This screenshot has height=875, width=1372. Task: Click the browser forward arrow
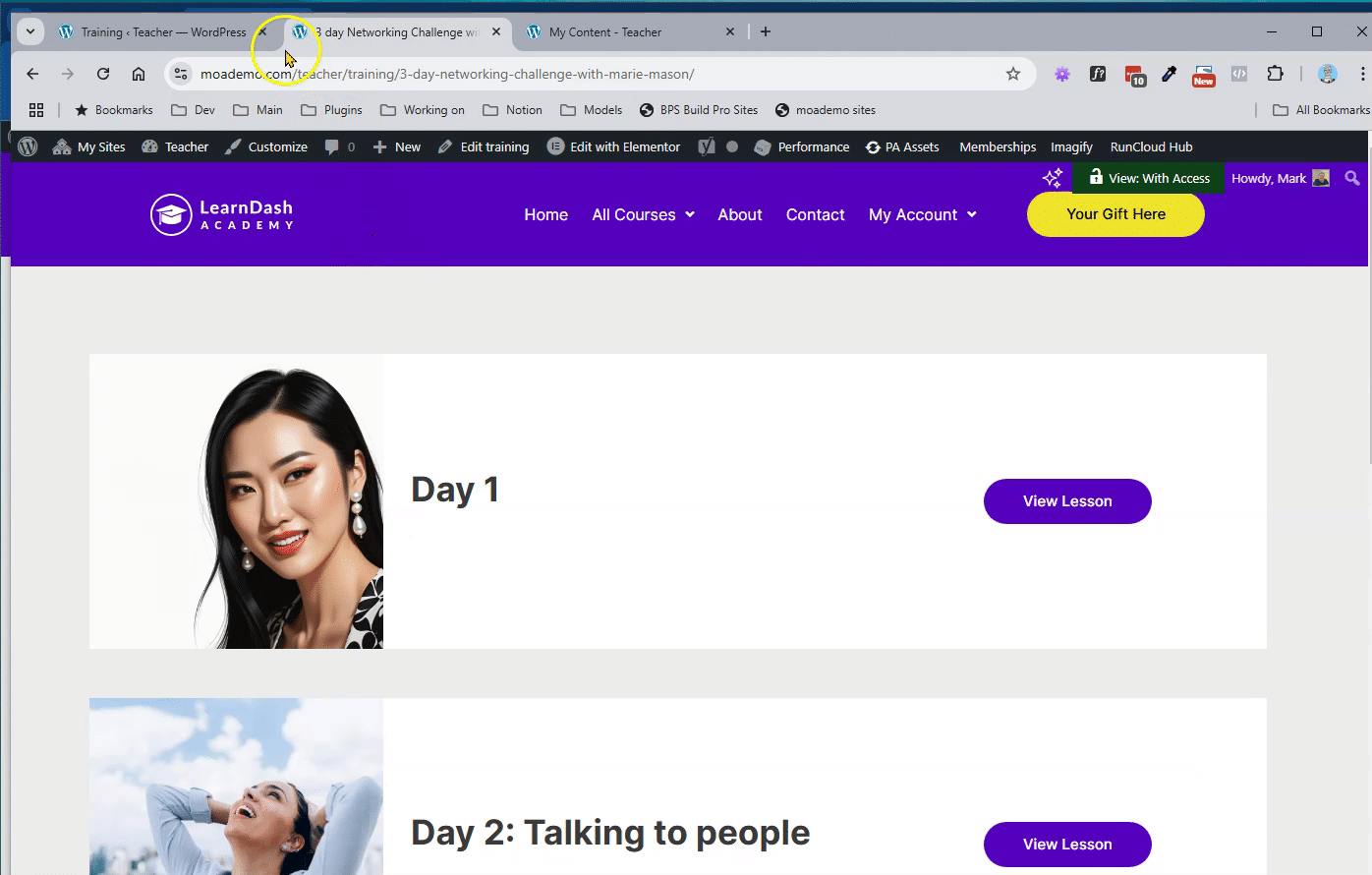[x=68, y=74]
